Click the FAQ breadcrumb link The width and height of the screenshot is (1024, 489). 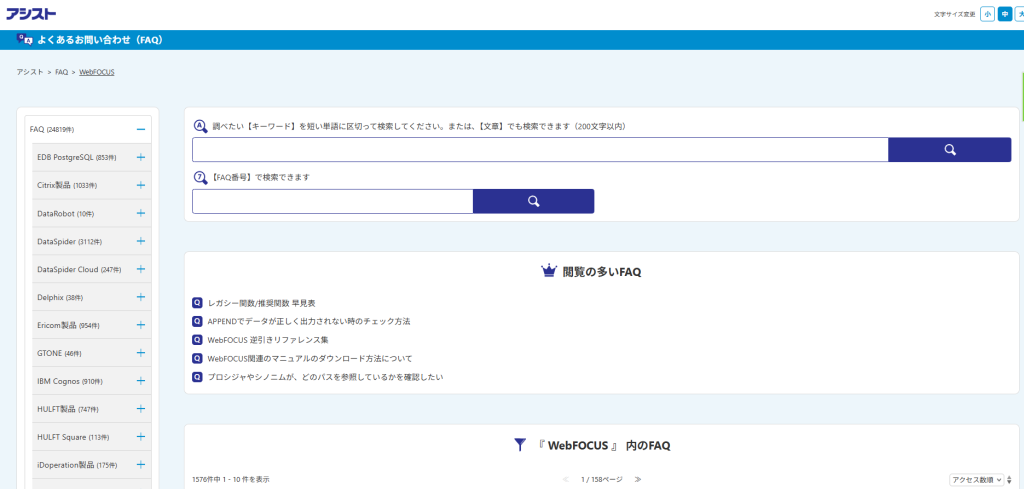(x=62, y=72)
